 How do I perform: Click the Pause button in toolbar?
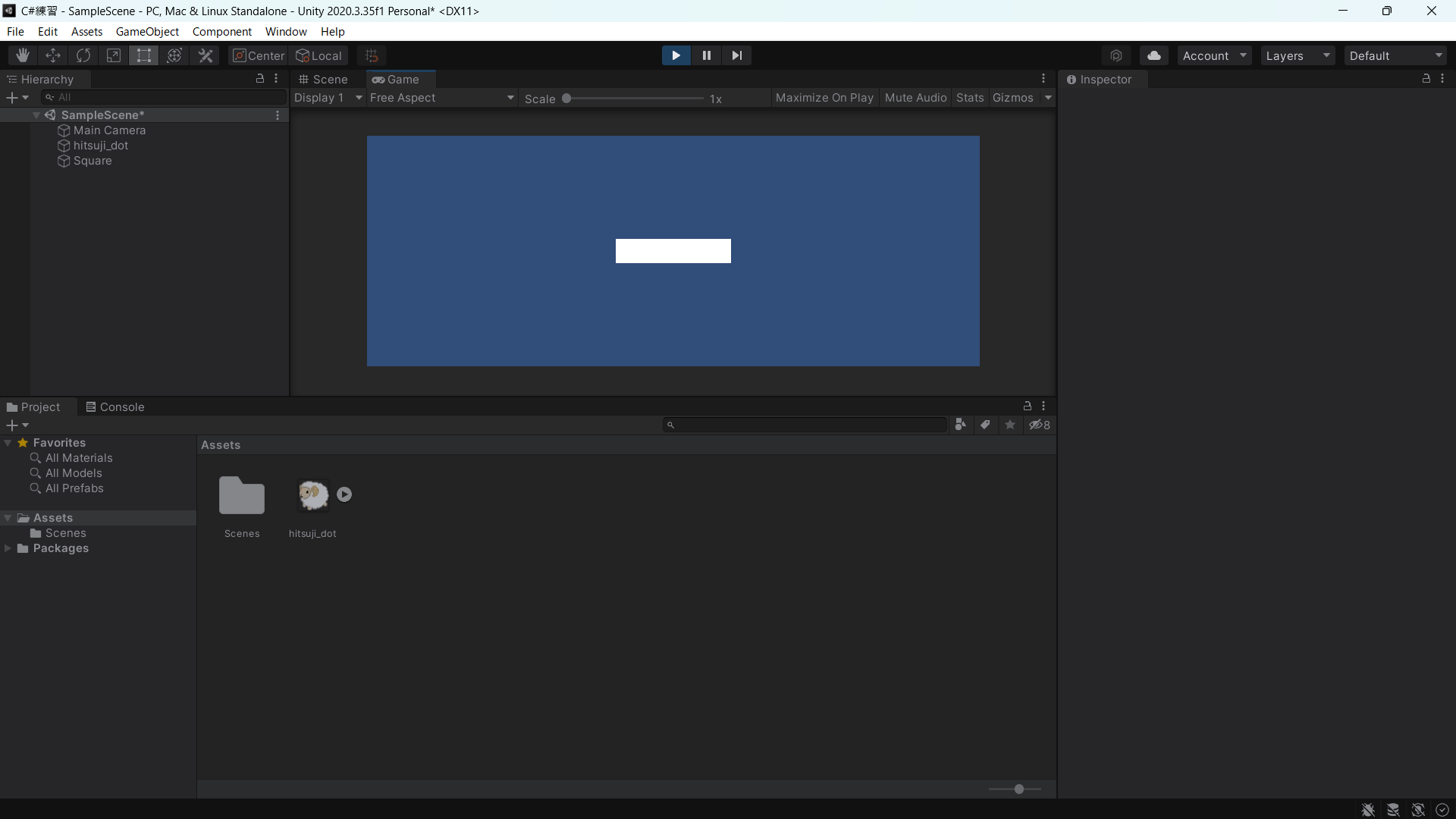click(x=706, y=55)
